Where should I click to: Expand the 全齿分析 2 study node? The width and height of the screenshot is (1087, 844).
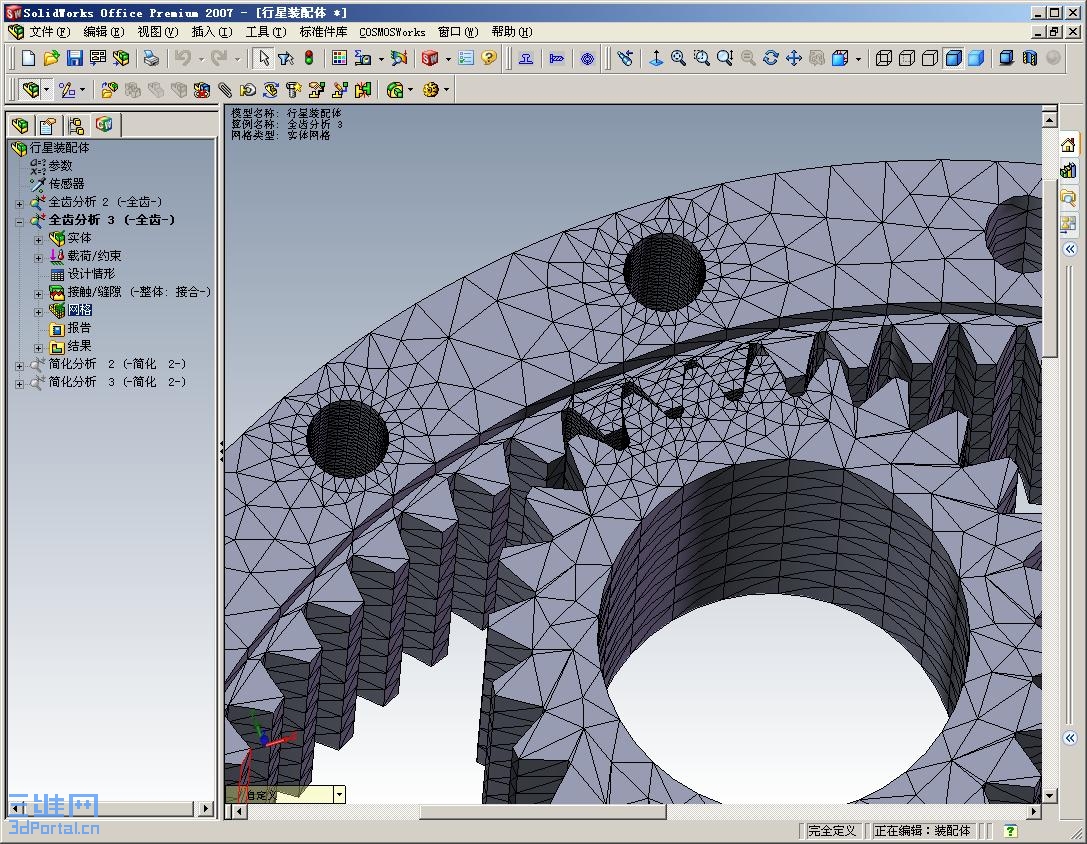coord(19,203)
